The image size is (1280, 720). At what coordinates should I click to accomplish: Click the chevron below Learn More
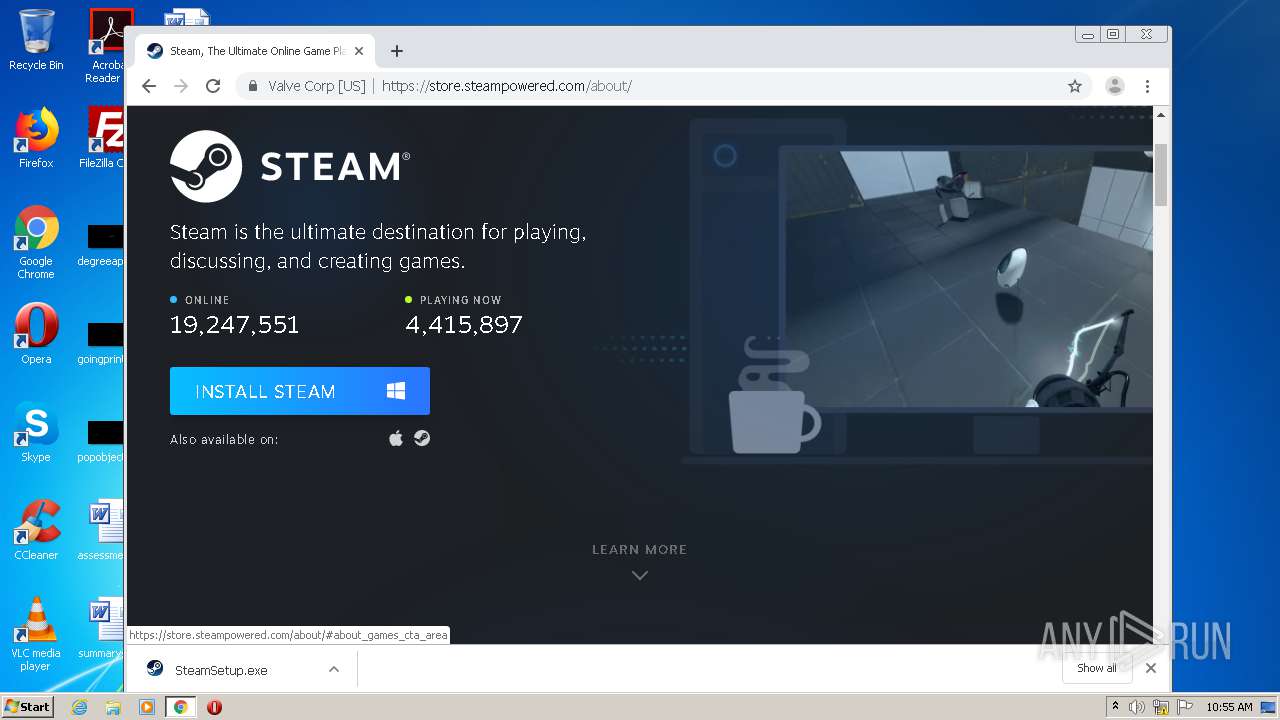[640, 575]
